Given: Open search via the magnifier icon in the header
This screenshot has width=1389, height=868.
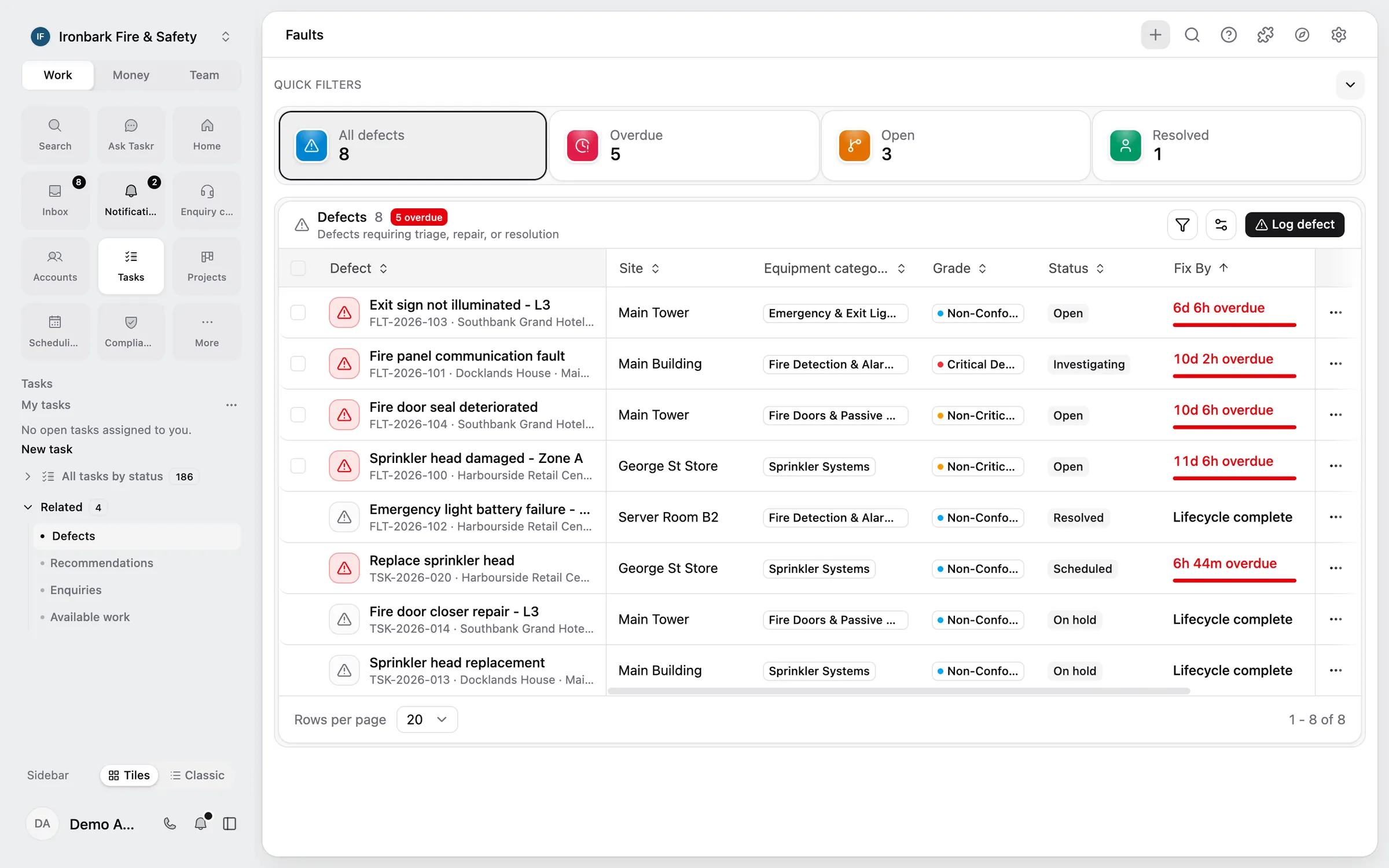Looking at the screenshot, I should [1192, 35].
